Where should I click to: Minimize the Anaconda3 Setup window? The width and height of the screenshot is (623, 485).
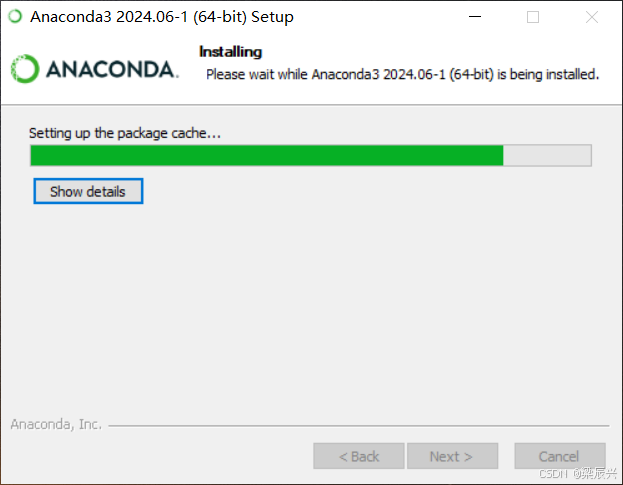(475, 17)
